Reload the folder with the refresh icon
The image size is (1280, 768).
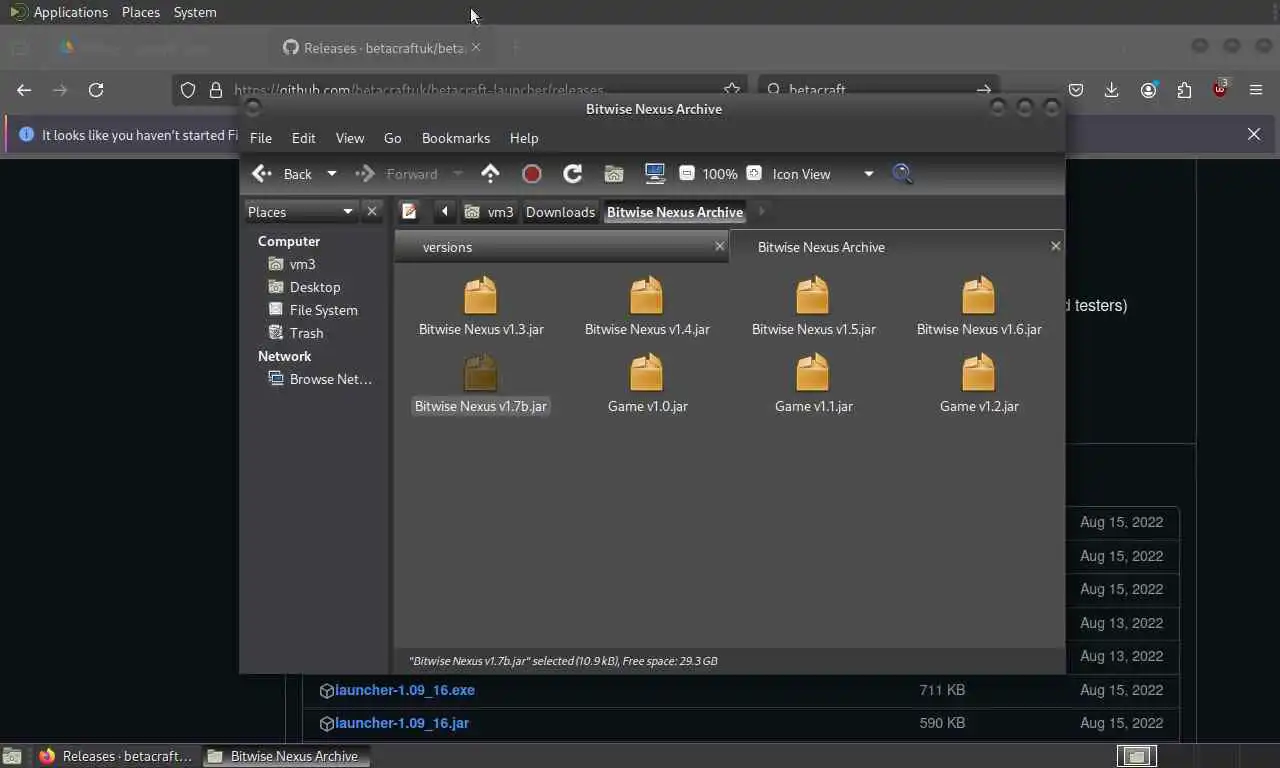pyautogui.click(x=573, y=174)
